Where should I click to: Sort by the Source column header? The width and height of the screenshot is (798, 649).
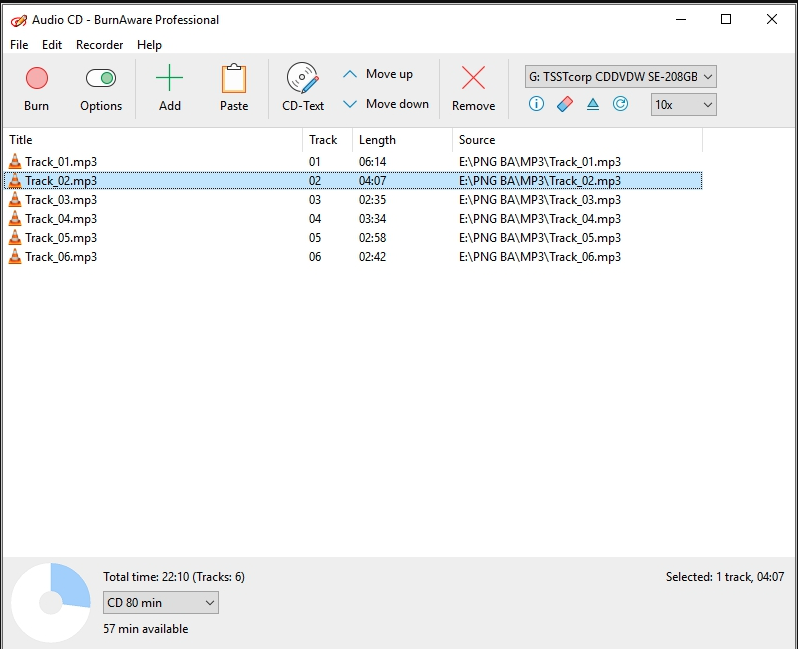coord(578,140)
